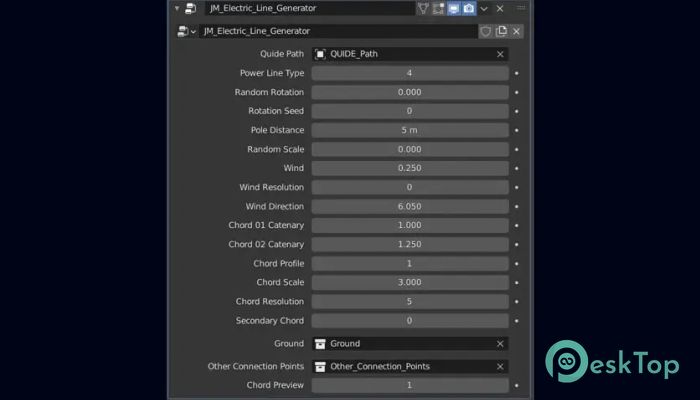Toggle render camera icon of modifier
Viewport: 700px width, 400px height.
click(x=469, y=8)
